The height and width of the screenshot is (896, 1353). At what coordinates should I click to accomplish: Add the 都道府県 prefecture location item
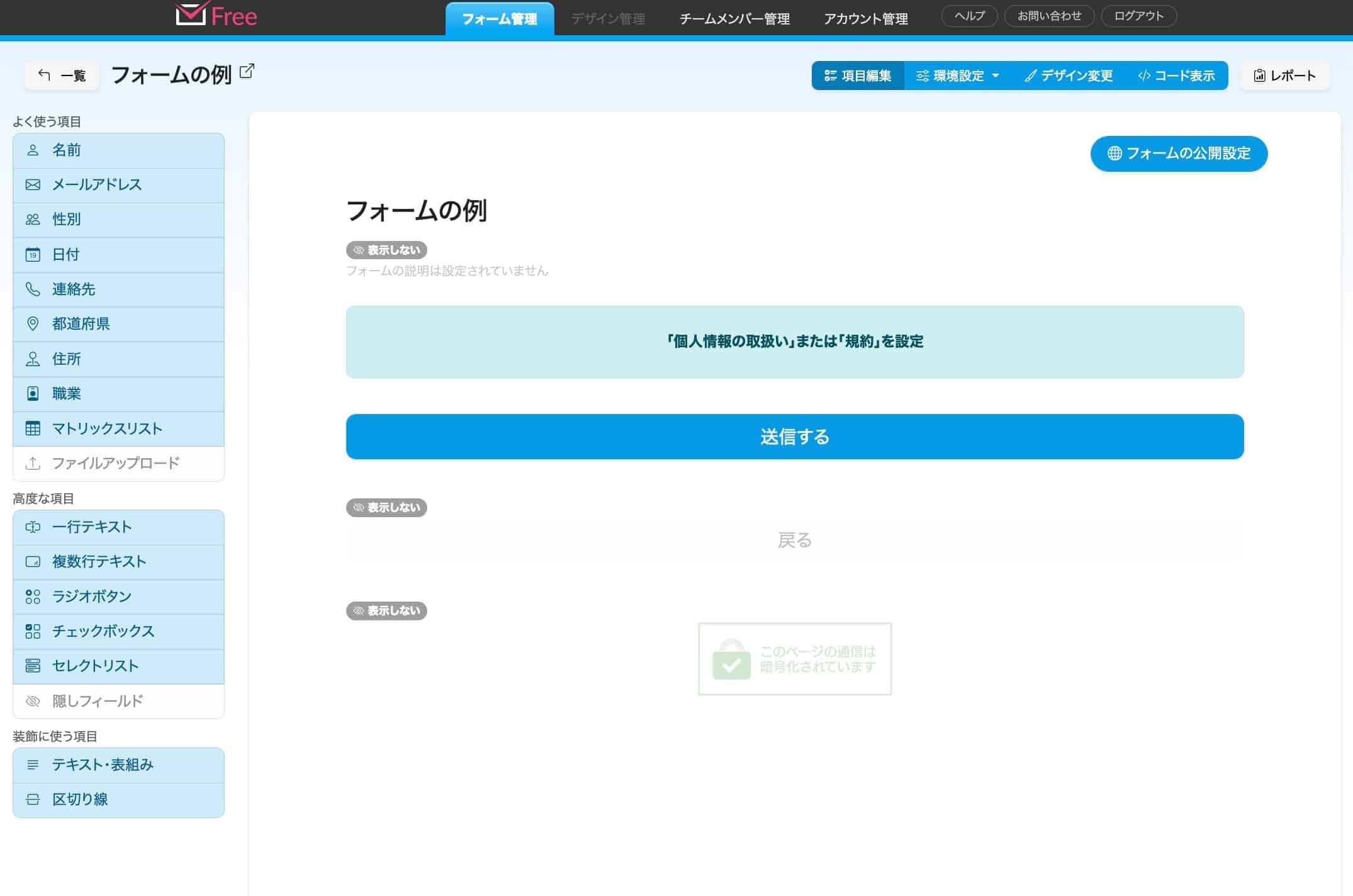pyautogui.click(x=118, y=324)
